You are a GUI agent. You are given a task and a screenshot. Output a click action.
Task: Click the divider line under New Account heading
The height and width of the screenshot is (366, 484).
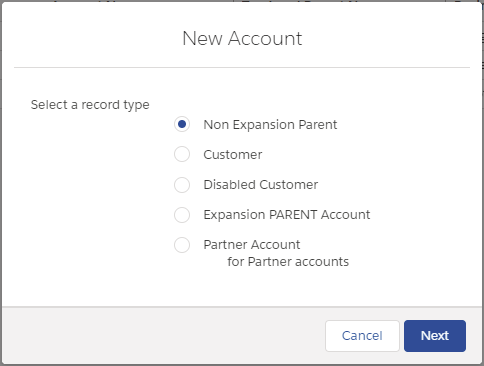[x=242, y=67]
